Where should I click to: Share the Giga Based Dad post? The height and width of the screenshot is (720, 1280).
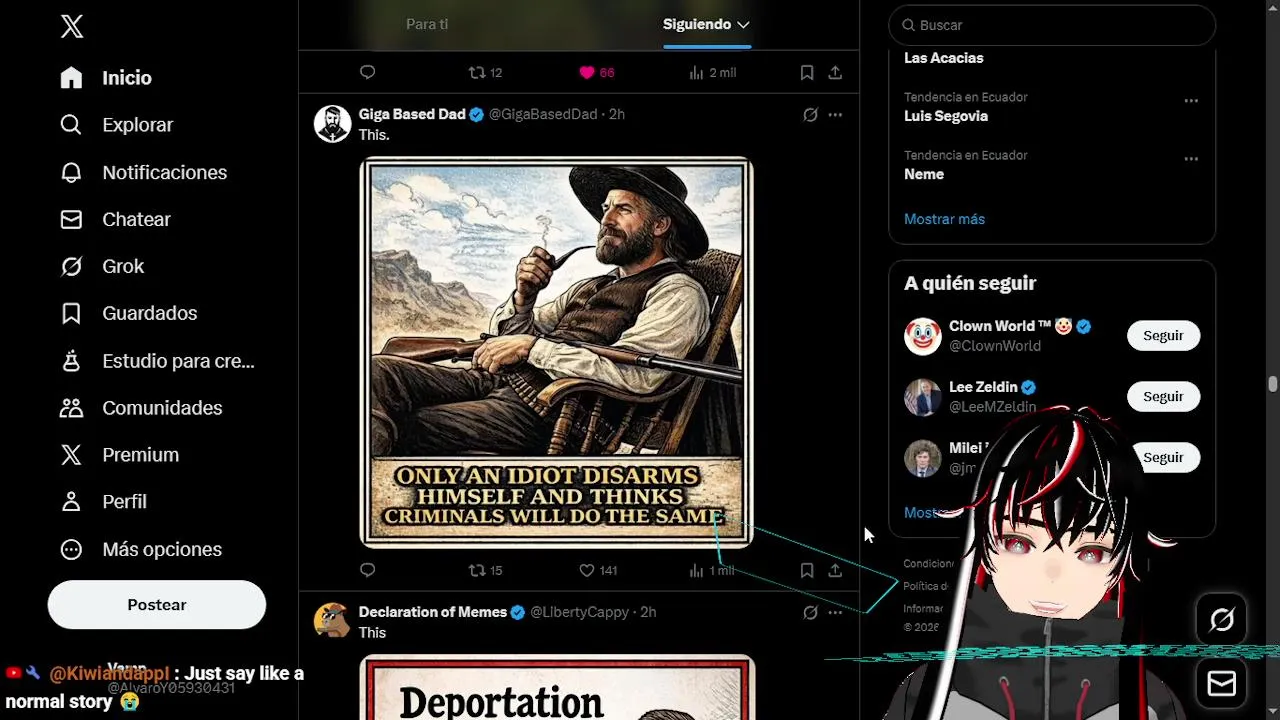coord(835,570)
